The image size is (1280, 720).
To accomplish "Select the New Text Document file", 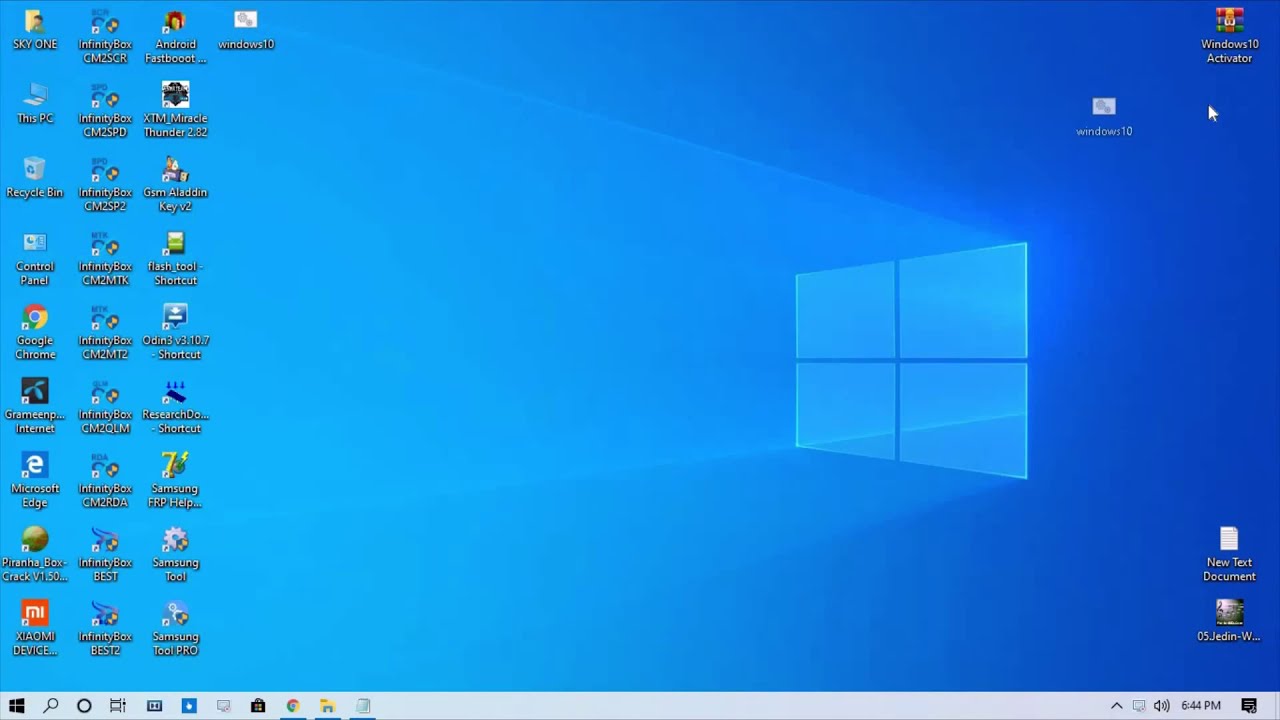I will 1229,555.
